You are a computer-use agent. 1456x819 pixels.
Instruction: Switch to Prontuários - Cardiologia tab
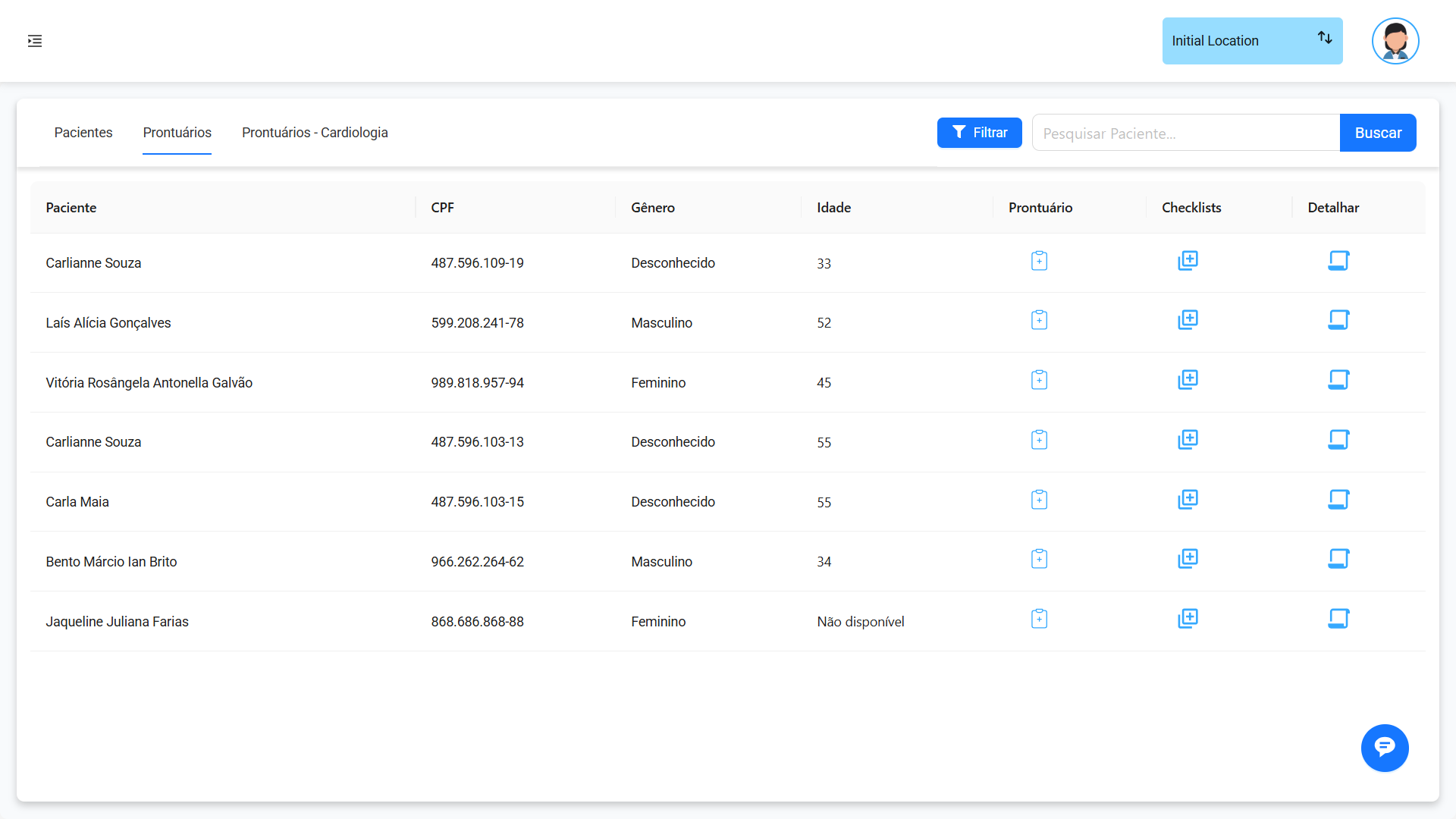point(315,133)
